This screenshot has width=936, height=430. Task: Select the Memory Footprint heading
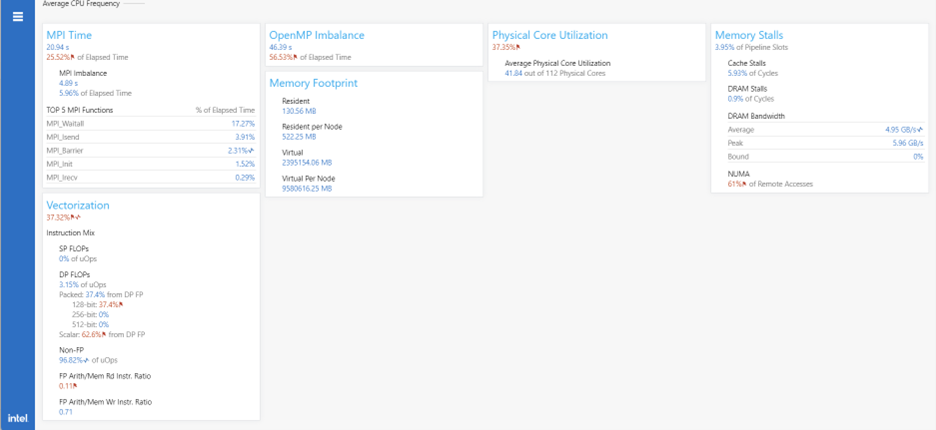(x=313, y=83)
